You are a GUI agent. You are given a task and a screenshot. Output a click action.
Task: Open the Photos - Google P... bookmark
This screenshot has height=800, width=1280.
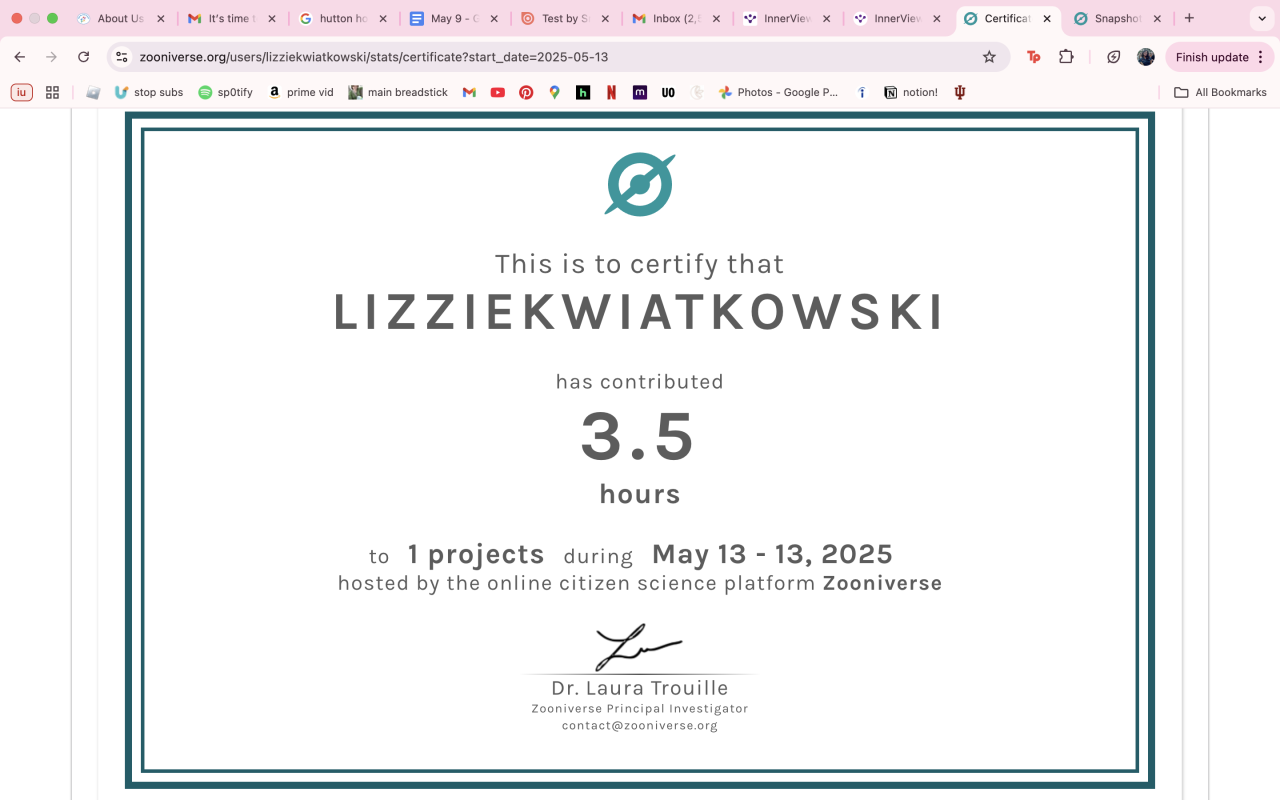[x=779, y=92]
